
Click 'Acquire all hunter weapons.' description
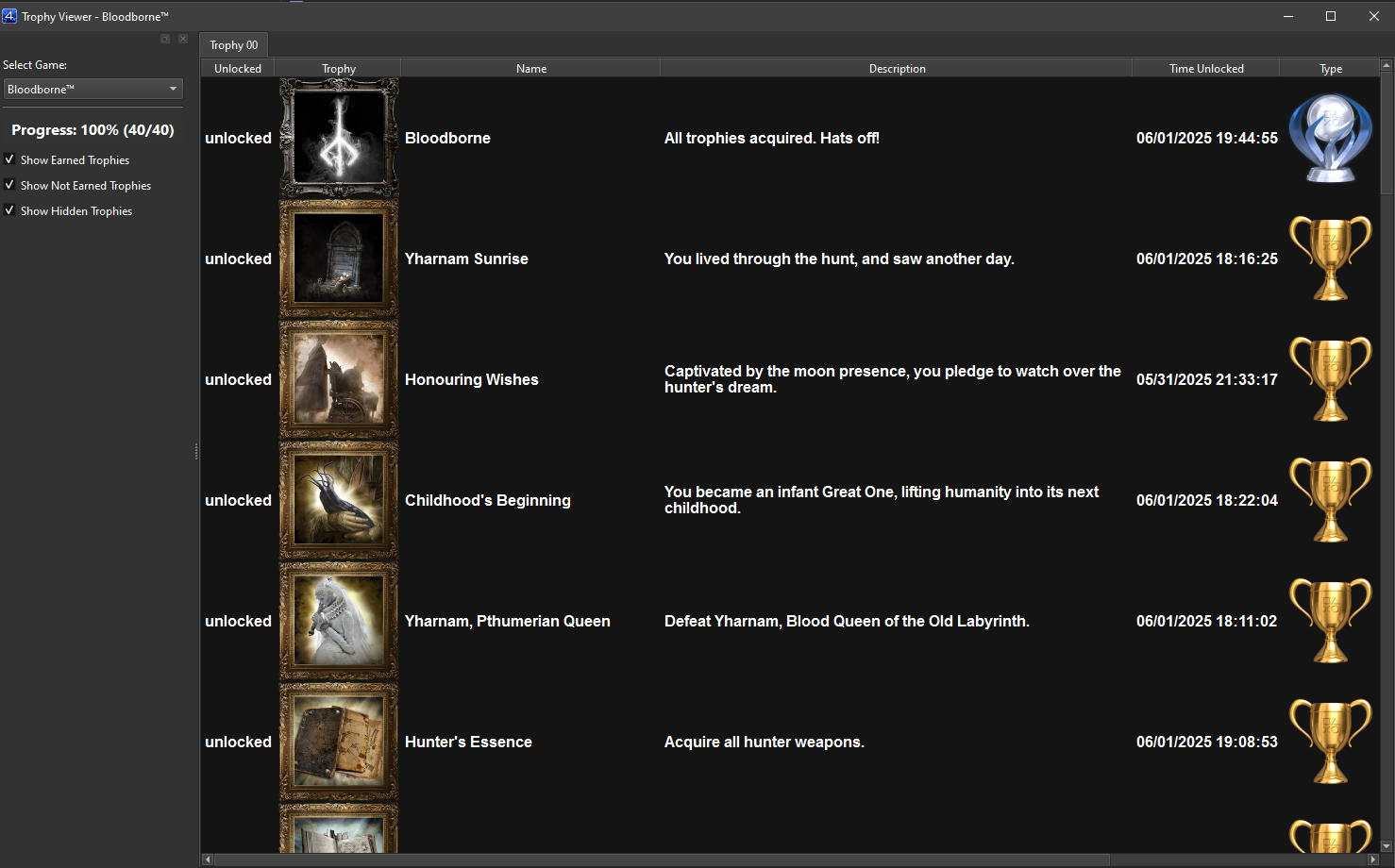[x=765, y=742]
